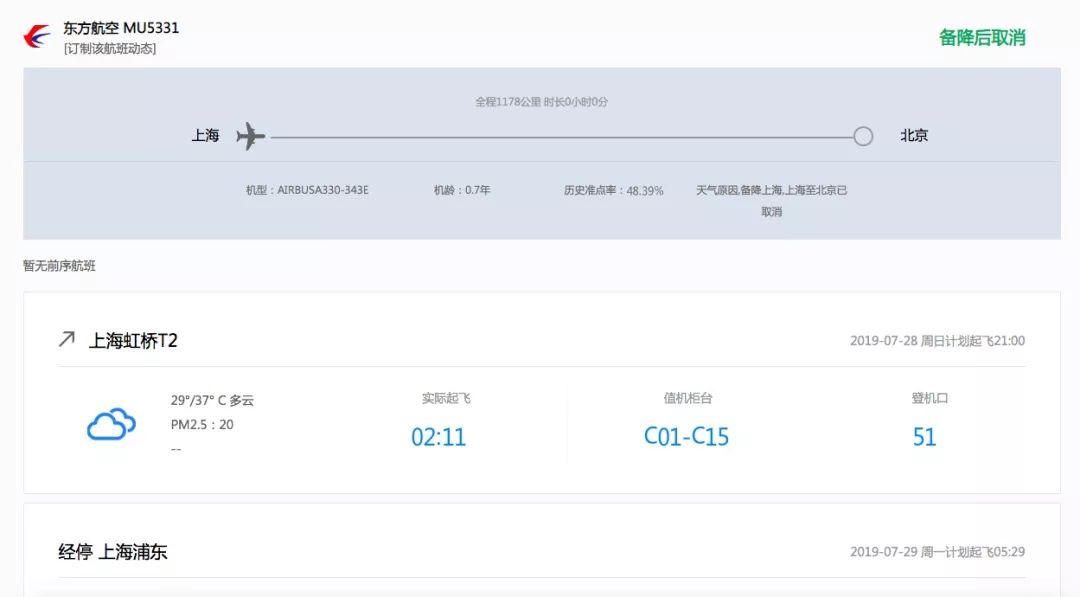Click the 备降后取消 flight status label

(982, 38)
